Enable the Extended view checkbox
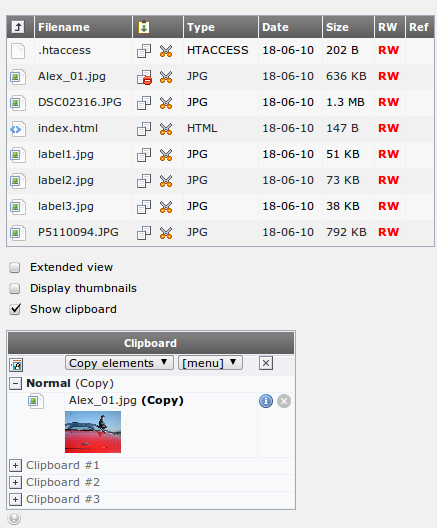This screenshot has height=528, width=437. pos(14,267)
